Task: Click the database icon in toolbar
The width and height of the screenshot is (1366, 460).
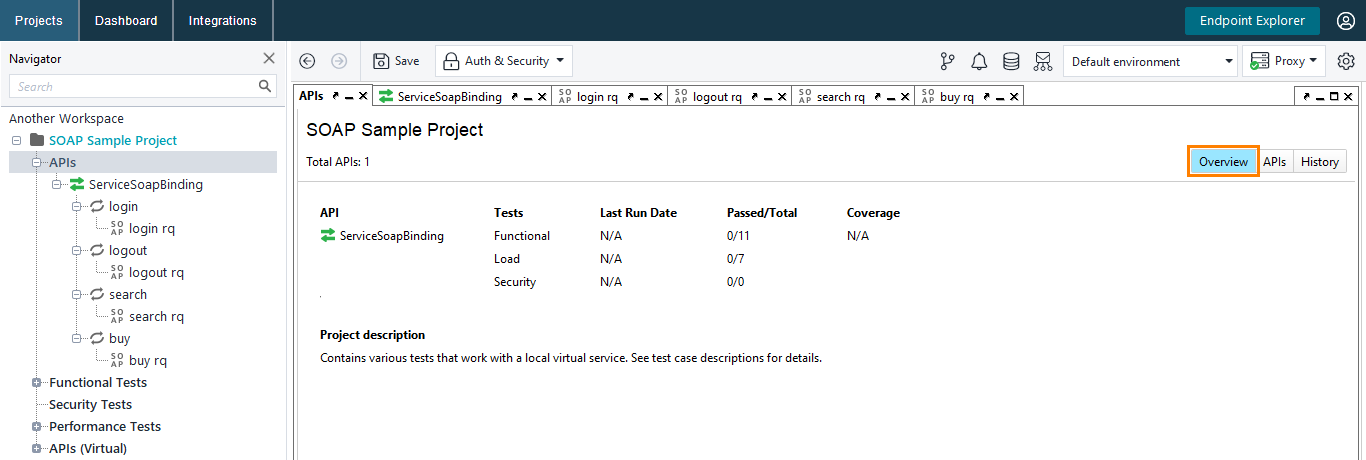Action: pyautogui.click(x=1011, y=61)
